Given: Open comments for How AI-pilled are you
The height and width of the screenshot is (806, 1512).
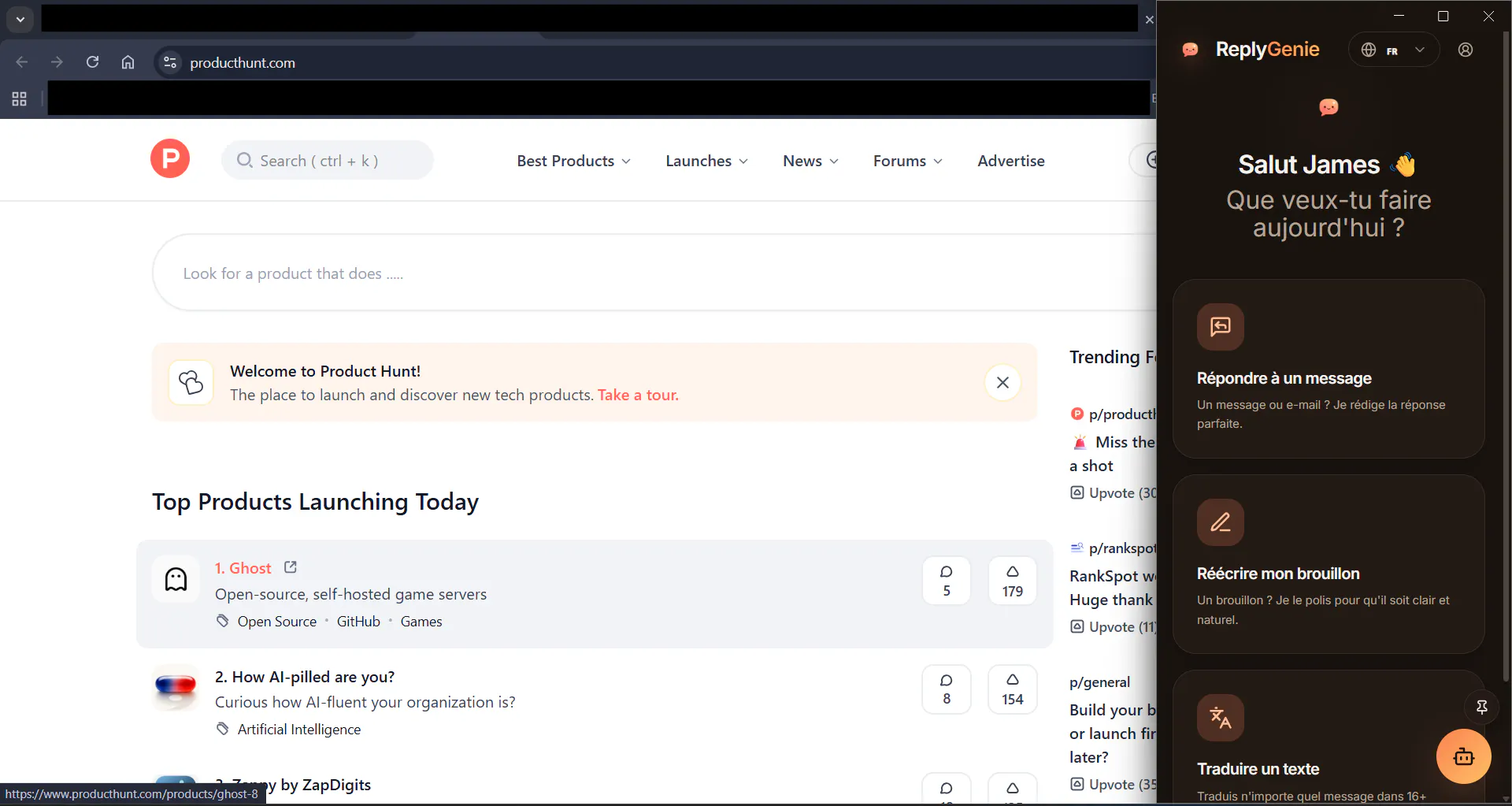Looking at the screenshot, I should pos(947,689).
